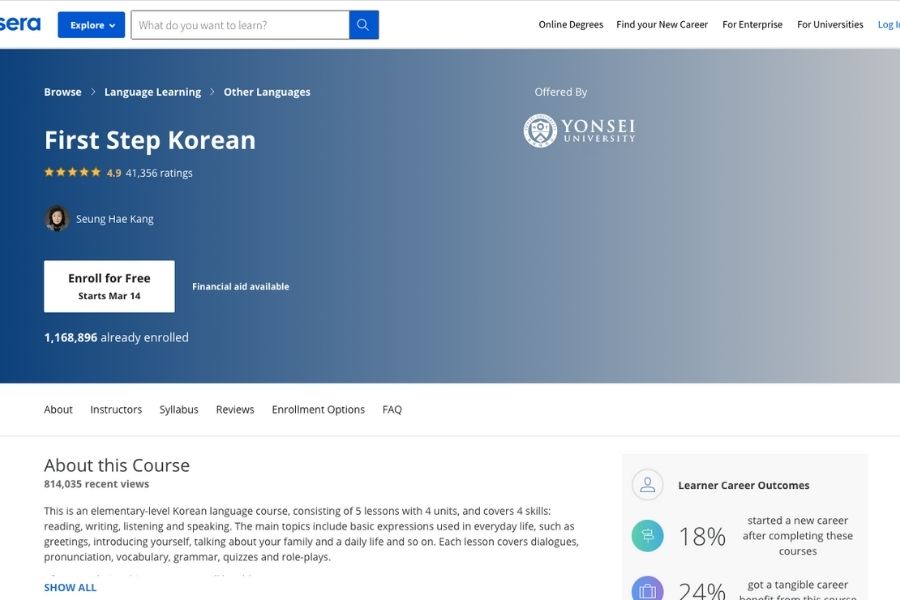Click the 'Offered By' label
Viewport: 900px width, 600px height.
point(561,92)
